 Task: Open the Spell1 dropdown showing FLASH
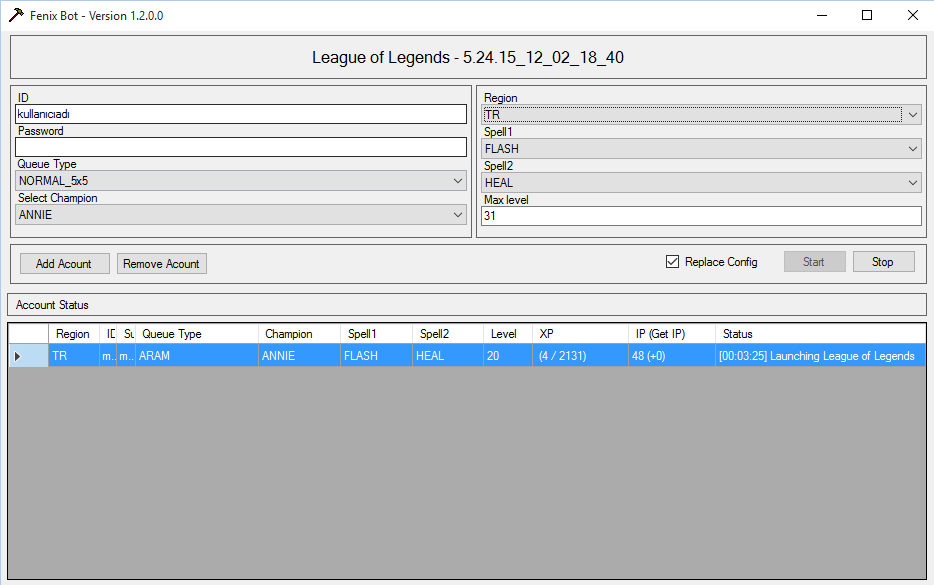point(701,148)
